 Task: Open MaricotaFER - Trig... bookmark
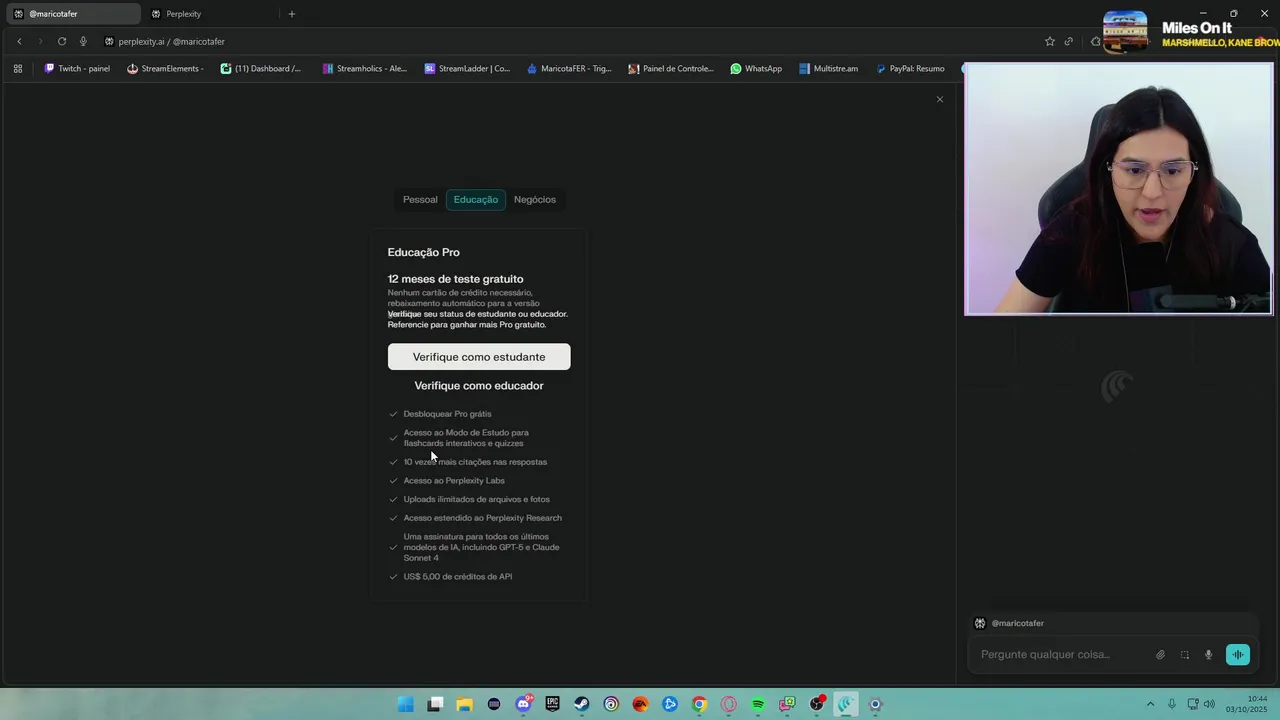click(x=569, y=69)
